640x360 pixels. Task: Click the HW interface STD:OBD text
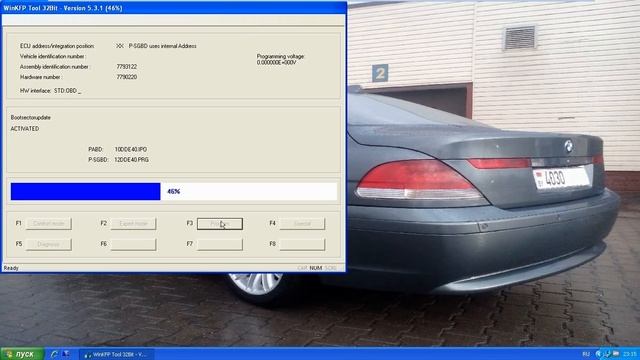pyautogui.click(x=51, y=91)
